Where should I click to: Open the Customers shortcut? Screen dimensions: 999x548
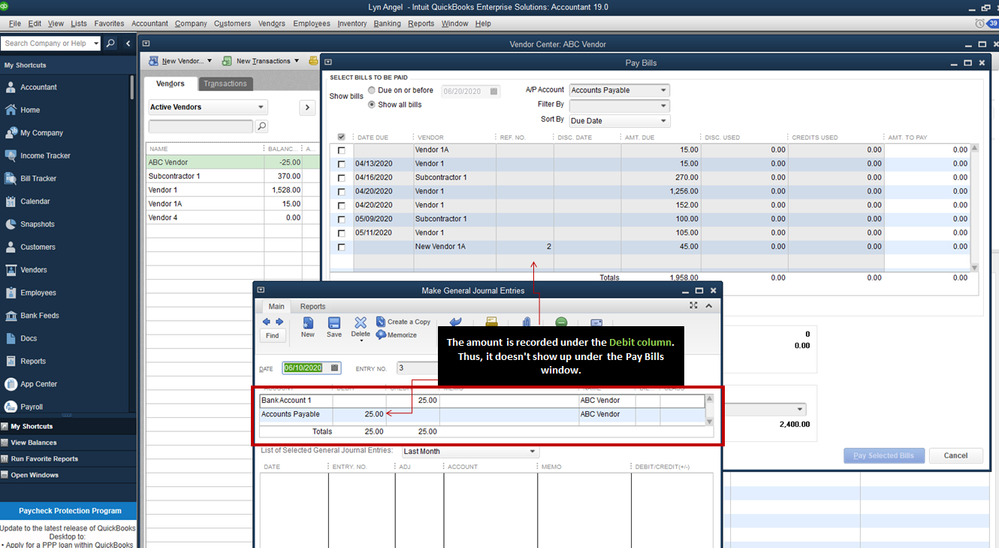[38, 247]
